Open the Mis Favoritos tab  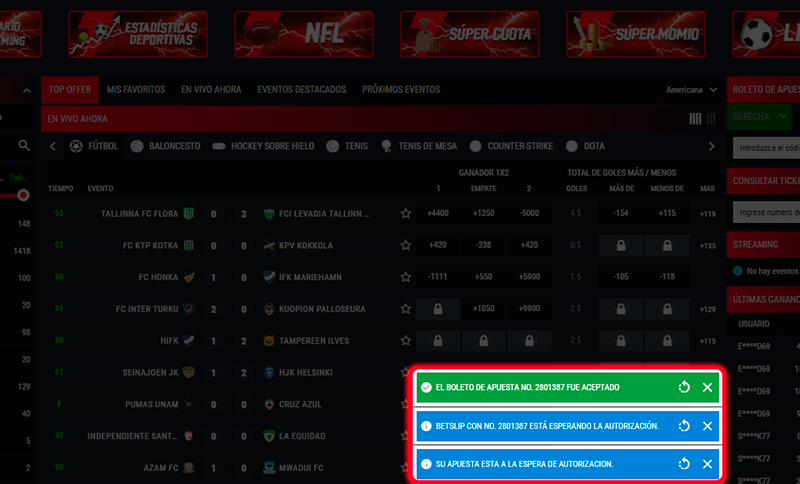point(136,90)
